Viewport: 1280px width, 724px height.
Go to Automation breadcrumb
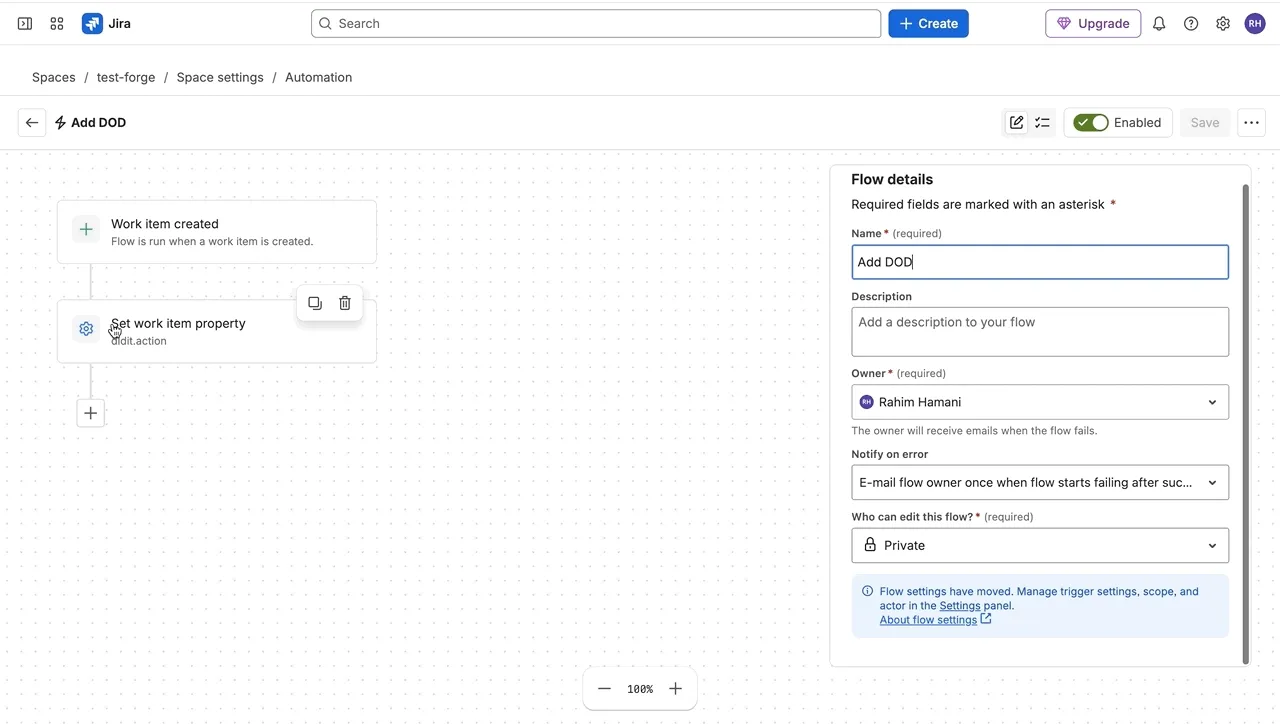click(x=318, y=77)
